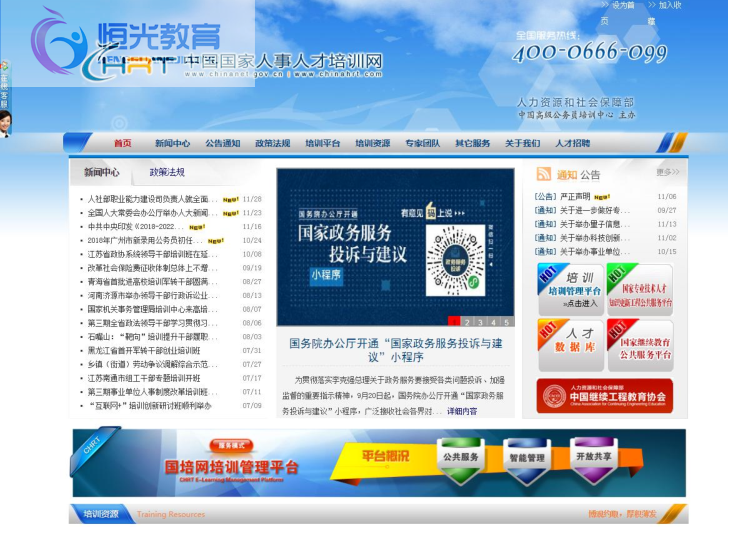The width and height of the screenshot is (729, 542).
Task: Click the 开放共享 purple badge icon
Action: pos(594,459)
